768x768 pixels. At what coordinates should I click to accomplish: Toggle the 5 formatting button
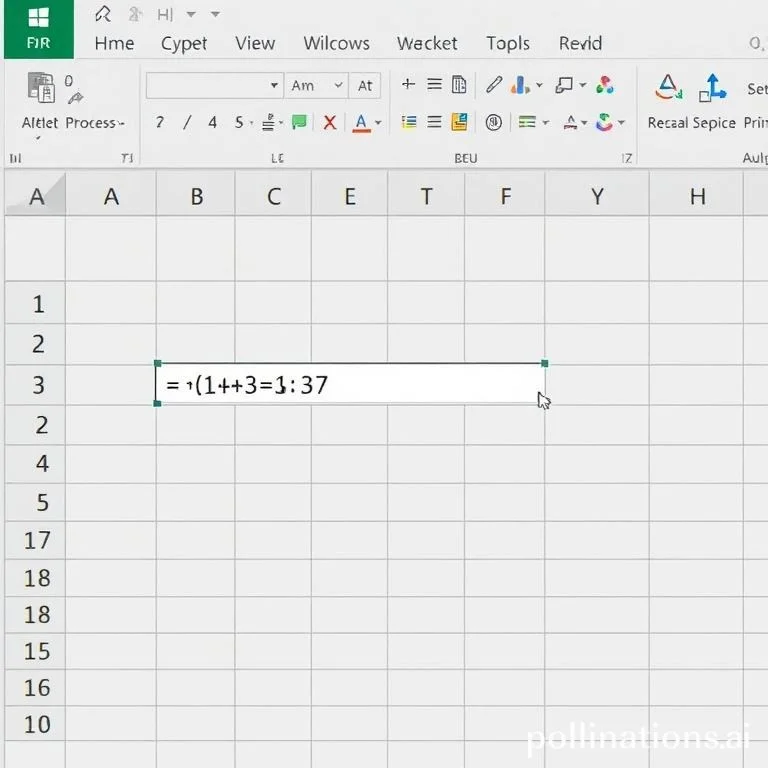pyautogui.click(x=239, y=122)
